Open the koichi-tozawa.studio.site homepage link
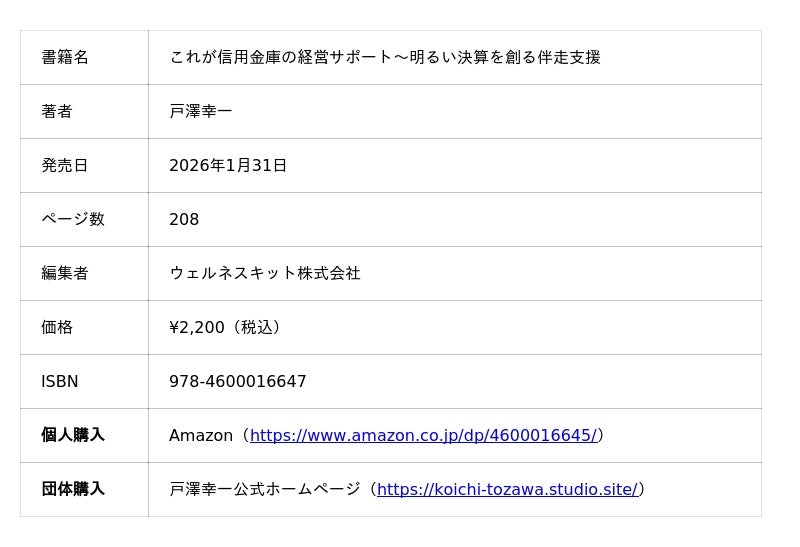Image resolution: width=800 pixels, height=547 pixels. (x=507, y=489)
